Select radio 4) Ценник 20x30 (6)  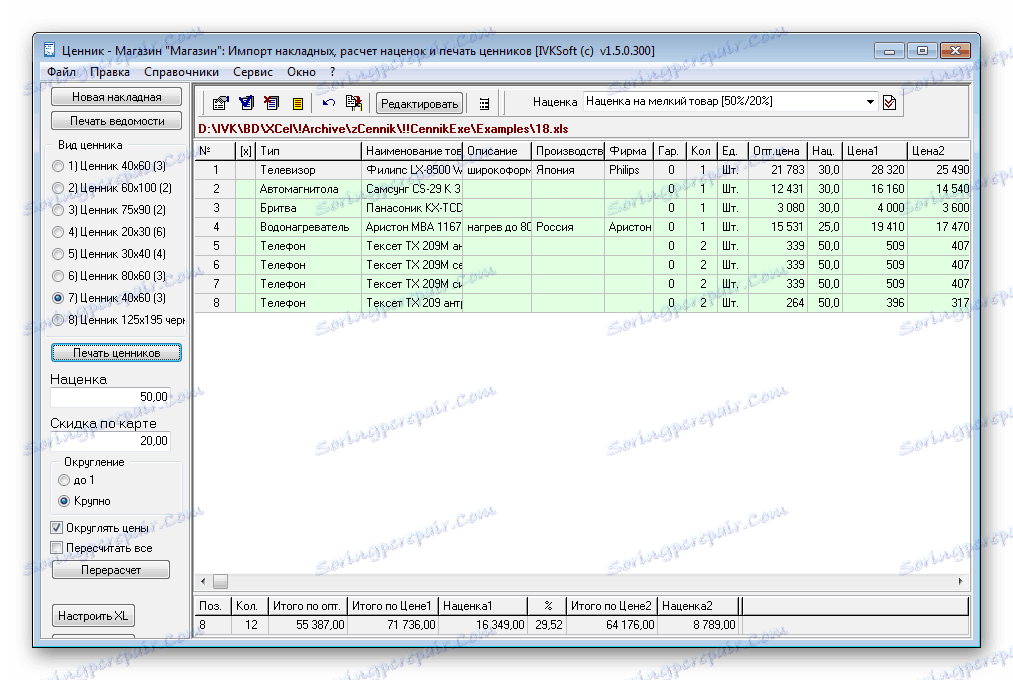(58, 232)
